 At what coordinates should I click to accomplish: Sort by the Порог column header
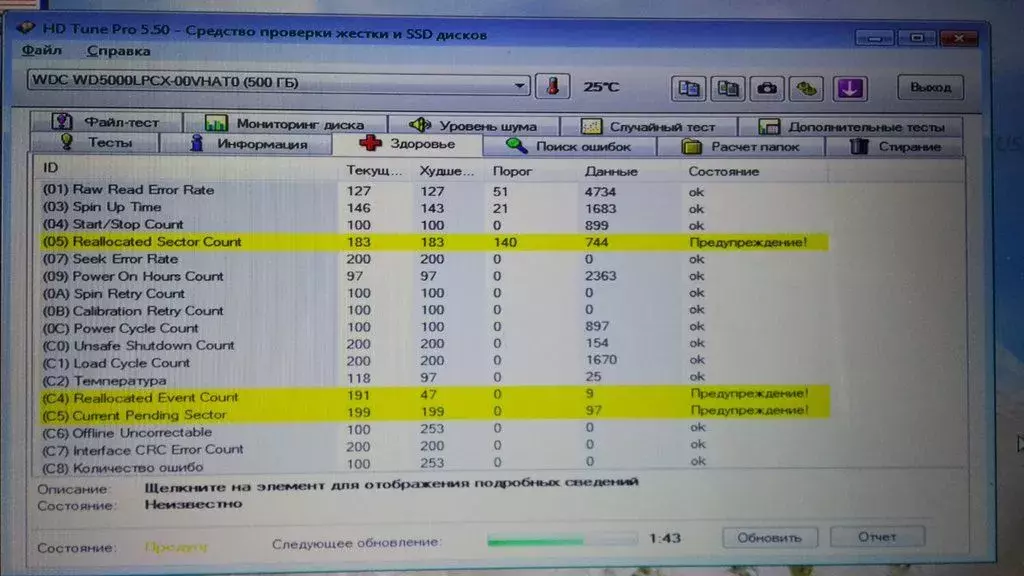(x=512, y=171)
